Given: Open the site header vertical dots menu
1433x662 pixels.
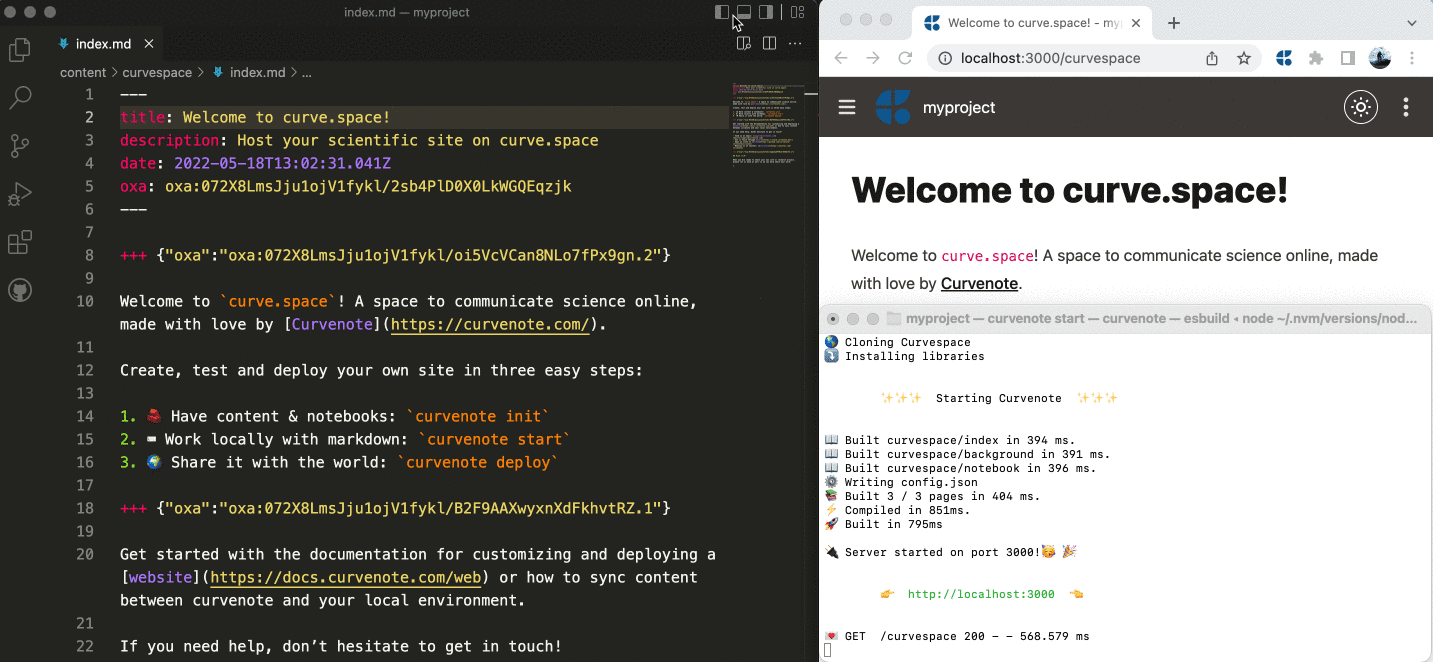Looking at the screenshot, I should (1406, 107).
